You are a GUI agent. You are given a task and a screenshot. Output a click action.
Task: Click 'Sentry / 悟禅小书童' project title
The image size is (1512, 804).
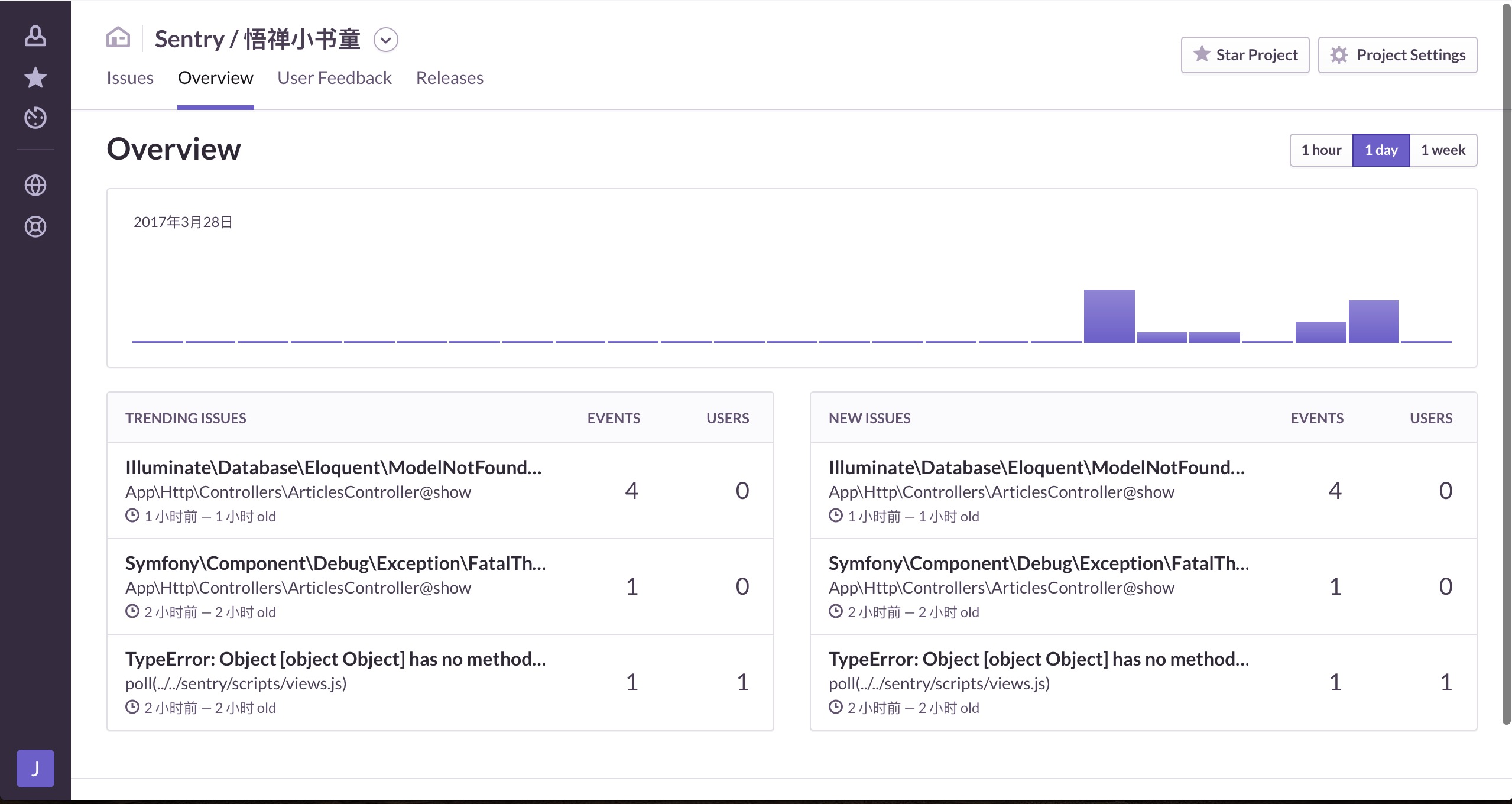[x=257, y=39]
